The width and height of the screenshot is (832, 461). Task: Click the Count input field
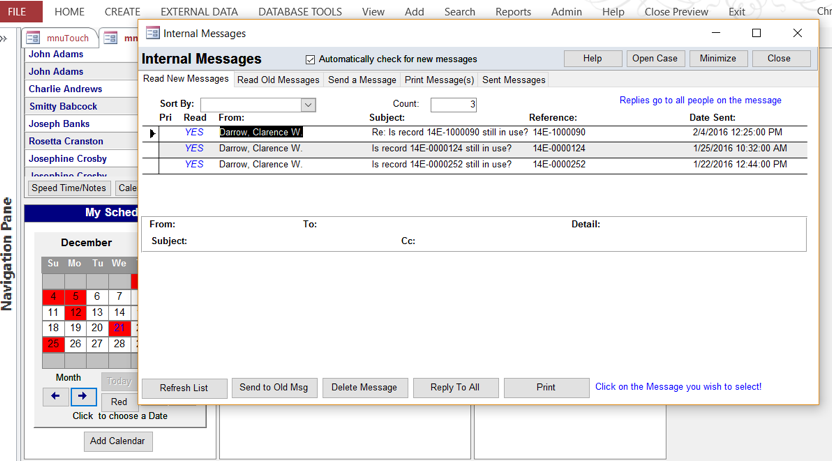(x=453, y=105)
